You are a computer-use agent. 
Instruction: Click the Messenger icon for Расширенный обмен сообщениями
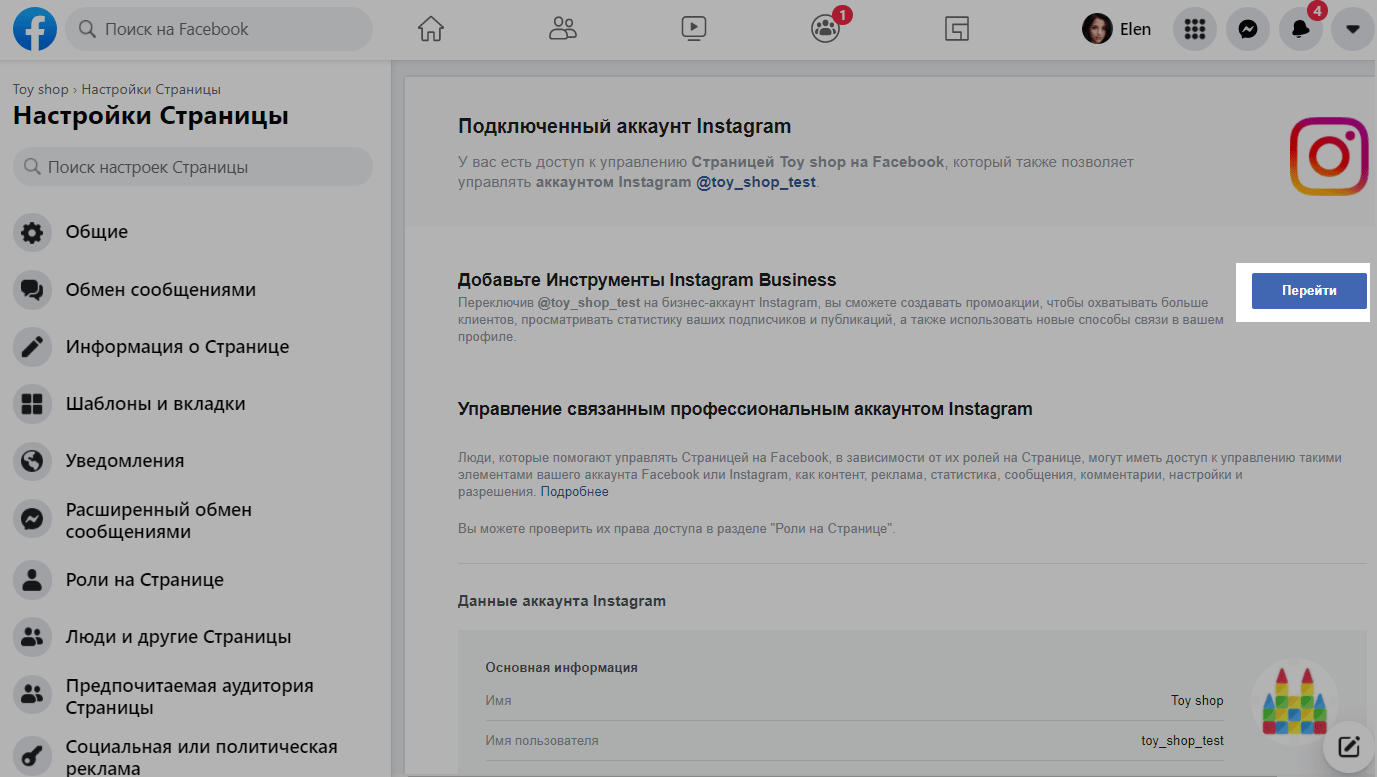pos(32,520)
